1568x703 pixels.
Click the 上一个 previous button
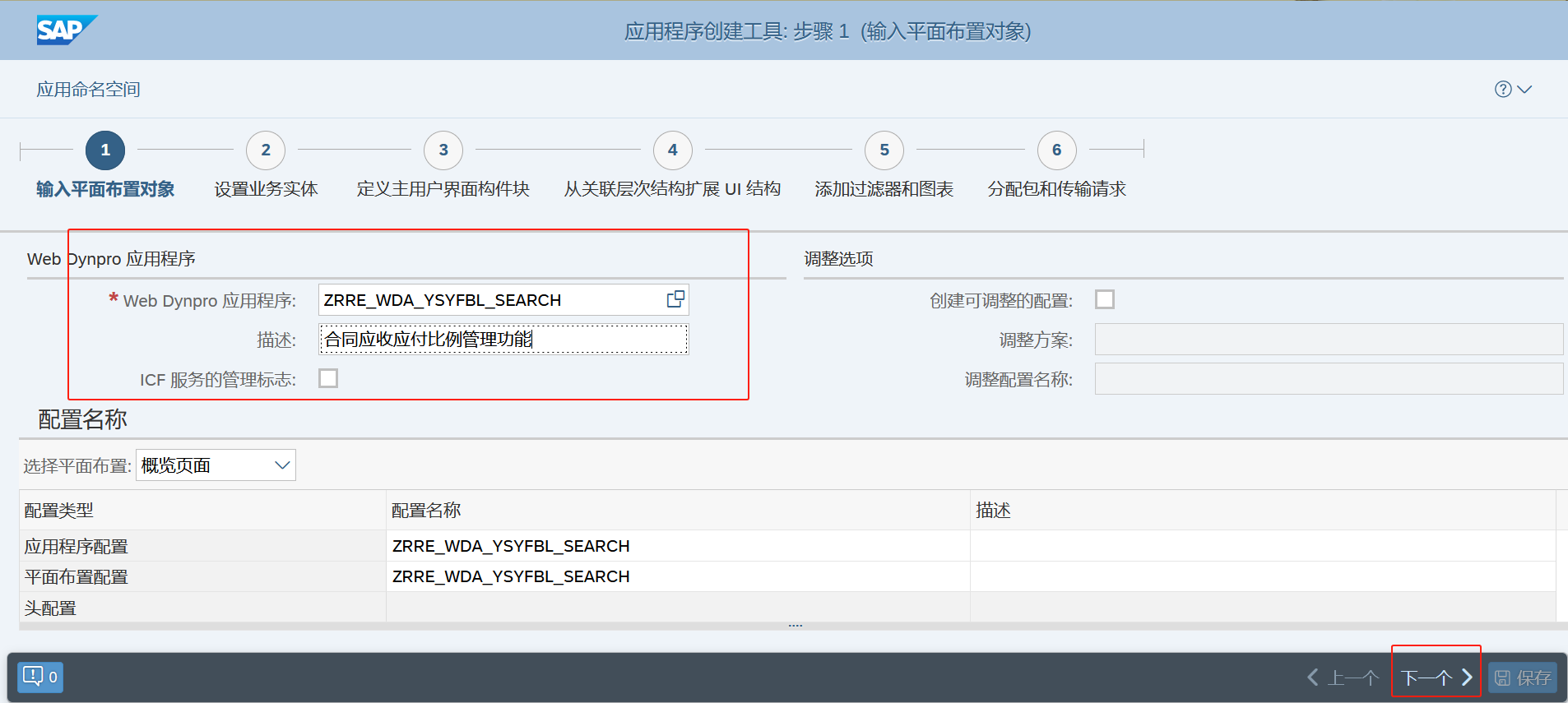[x=1343, y=678]
